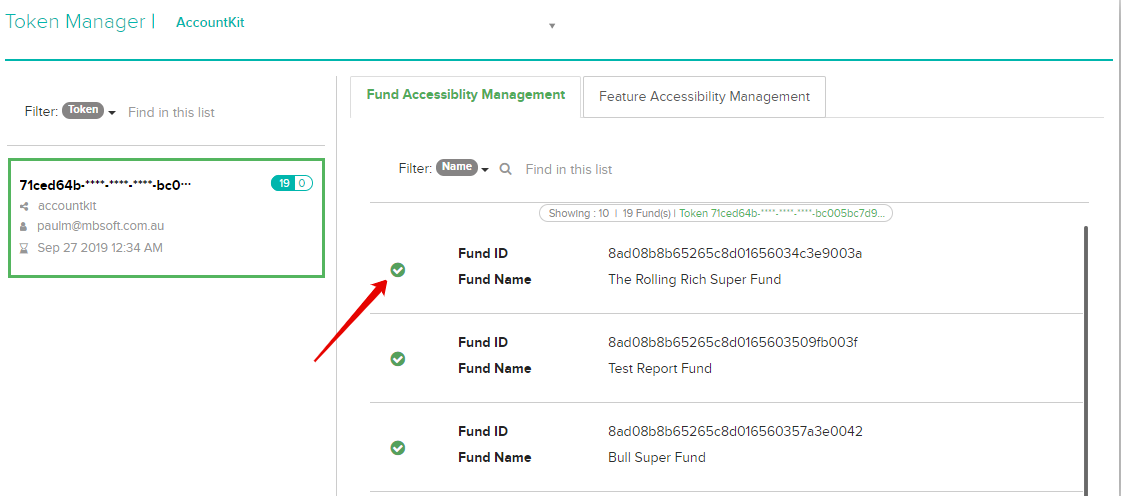Click Test Report Fund name

[x=660, y=369]
